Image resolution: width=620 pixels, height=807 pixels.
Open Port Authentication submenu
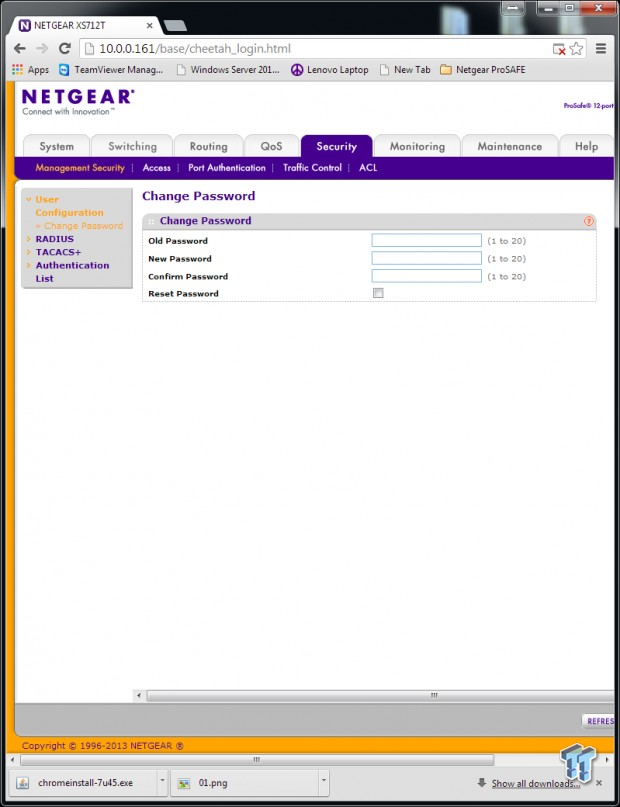227,168
